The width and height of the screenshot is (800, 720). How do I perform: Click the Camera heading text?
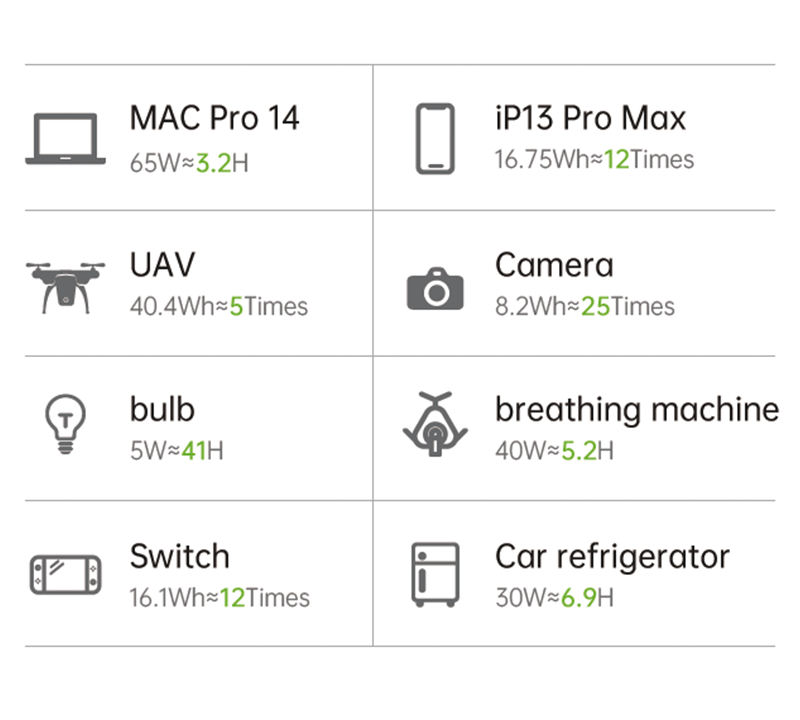click(x=554, y=264)
